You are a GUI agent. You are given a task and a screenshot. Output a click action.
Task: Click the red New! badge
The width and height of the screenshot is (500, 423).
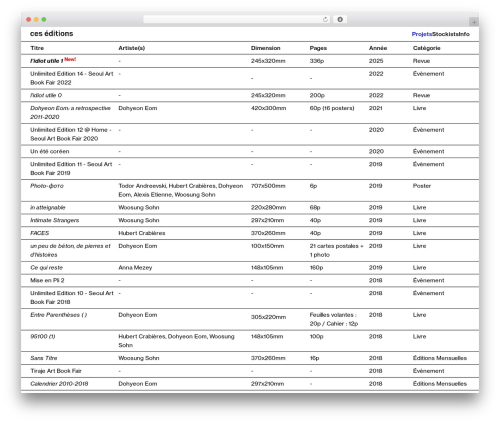coord(70,59)
